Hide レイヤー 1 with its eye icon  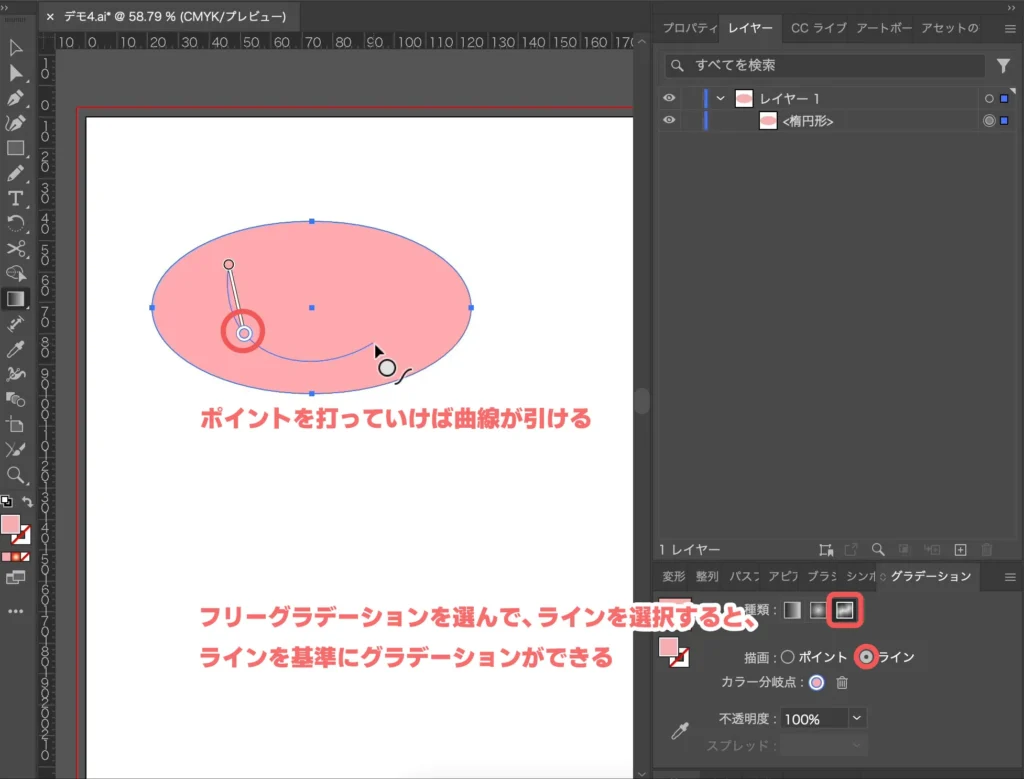click(x=669, y=98)
